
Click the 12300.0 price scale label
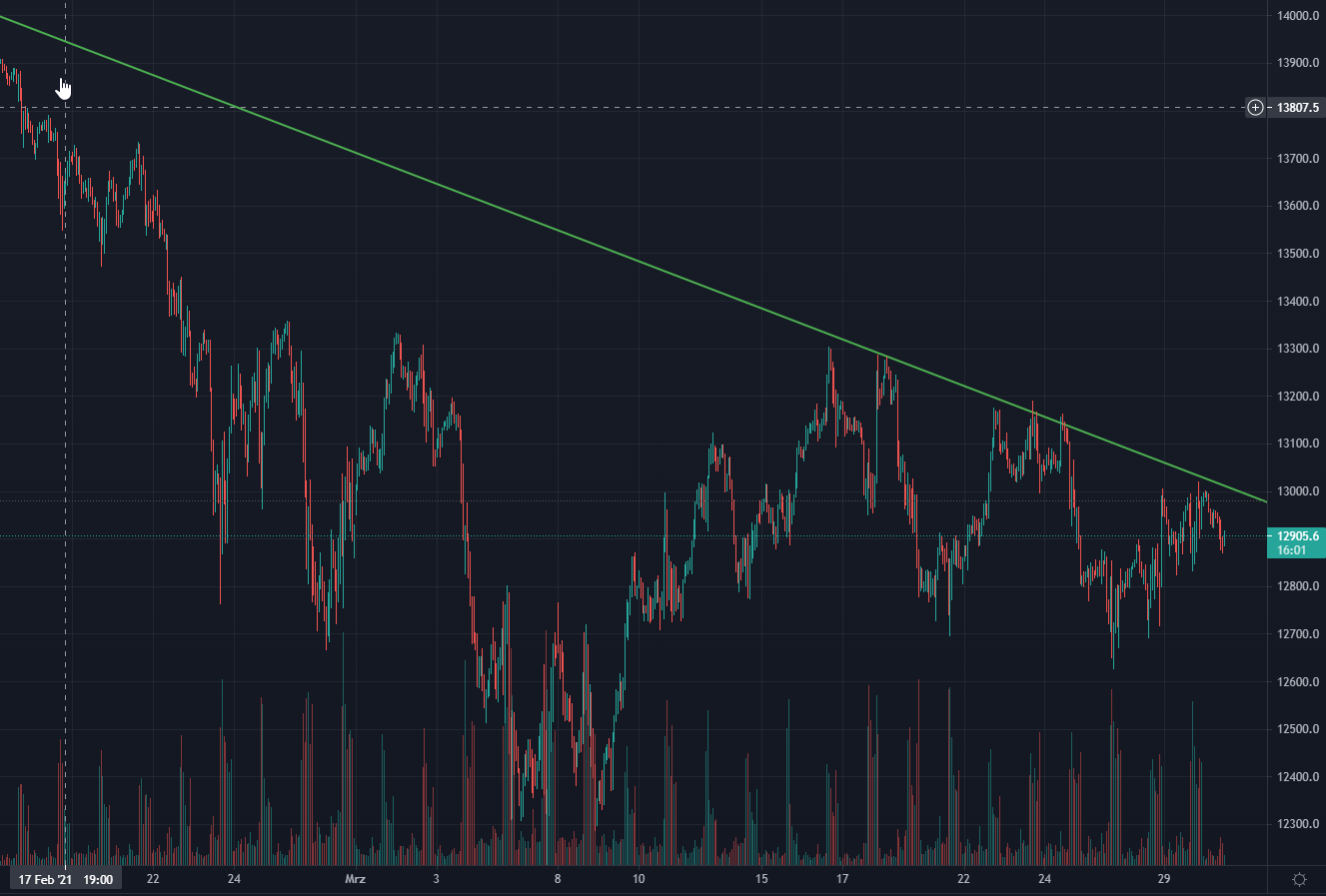pos(1298,824)
